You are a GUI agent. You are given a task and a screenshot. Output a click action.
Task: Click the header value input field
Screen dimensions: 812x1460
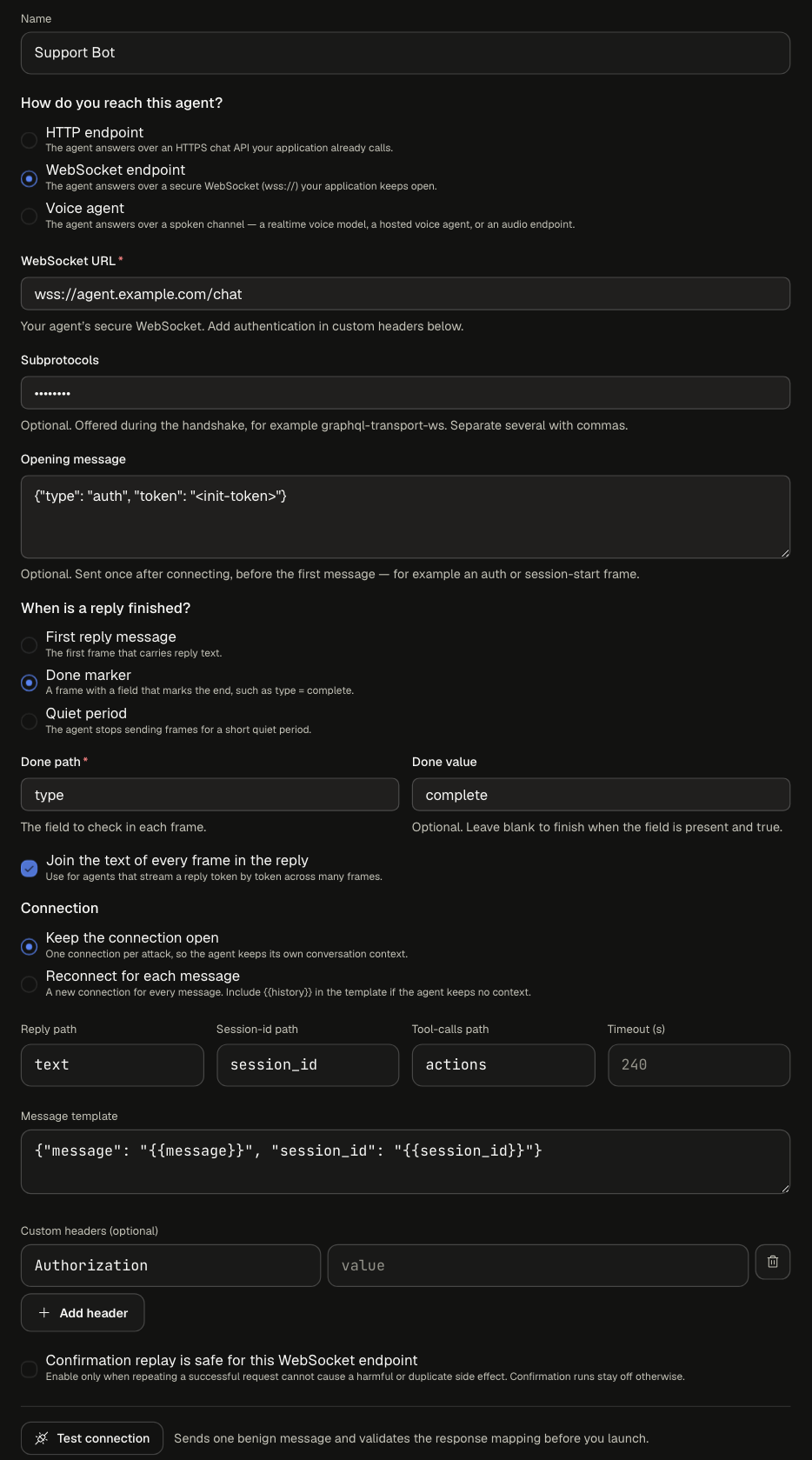pyautogui.click(x=538, y=1265)
